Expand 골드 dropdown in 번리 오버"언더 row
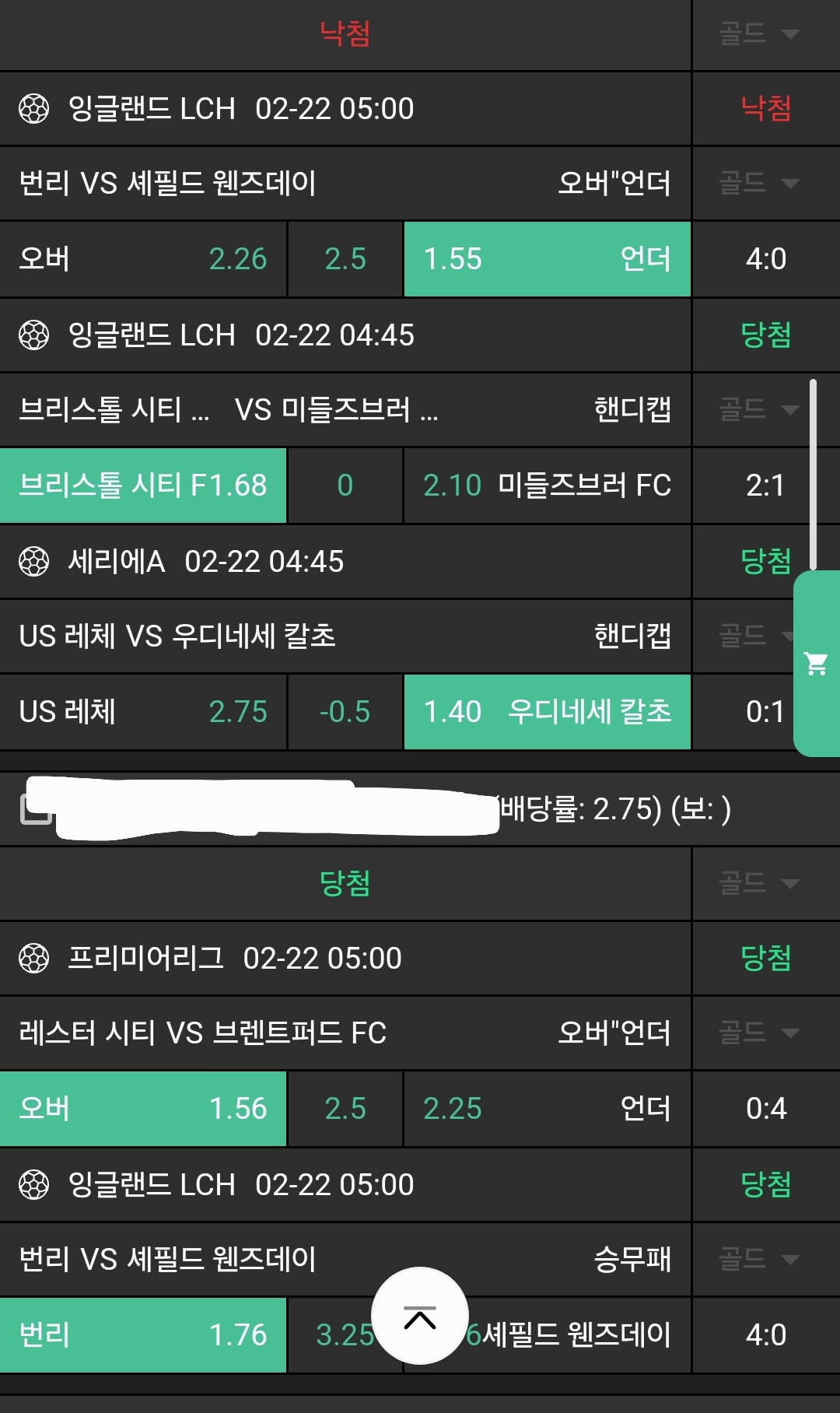This screenshot has height=1413, width=840. [758, 184]
